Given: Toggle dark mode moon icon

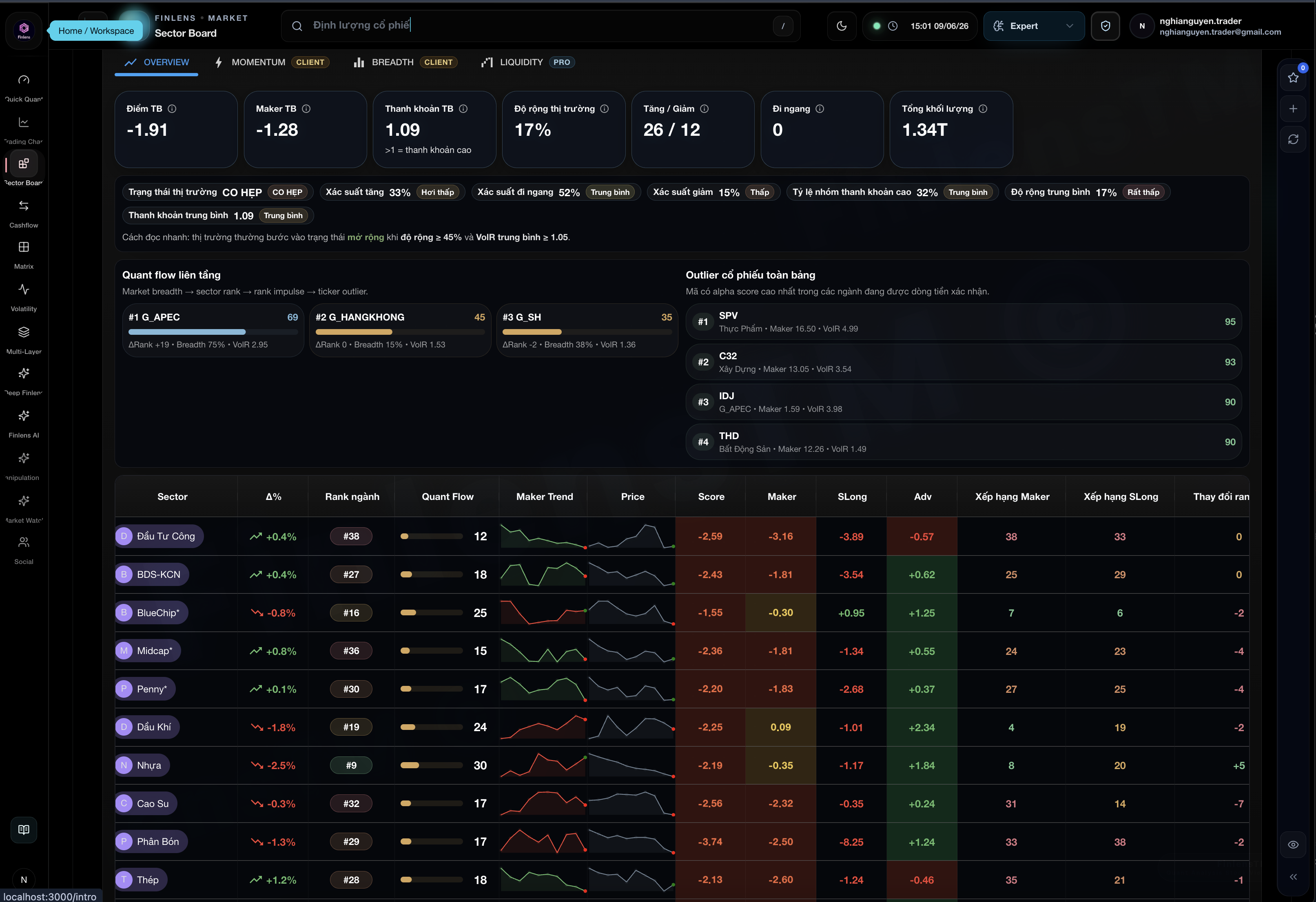Looking at the screenshot, I should 842,26.
